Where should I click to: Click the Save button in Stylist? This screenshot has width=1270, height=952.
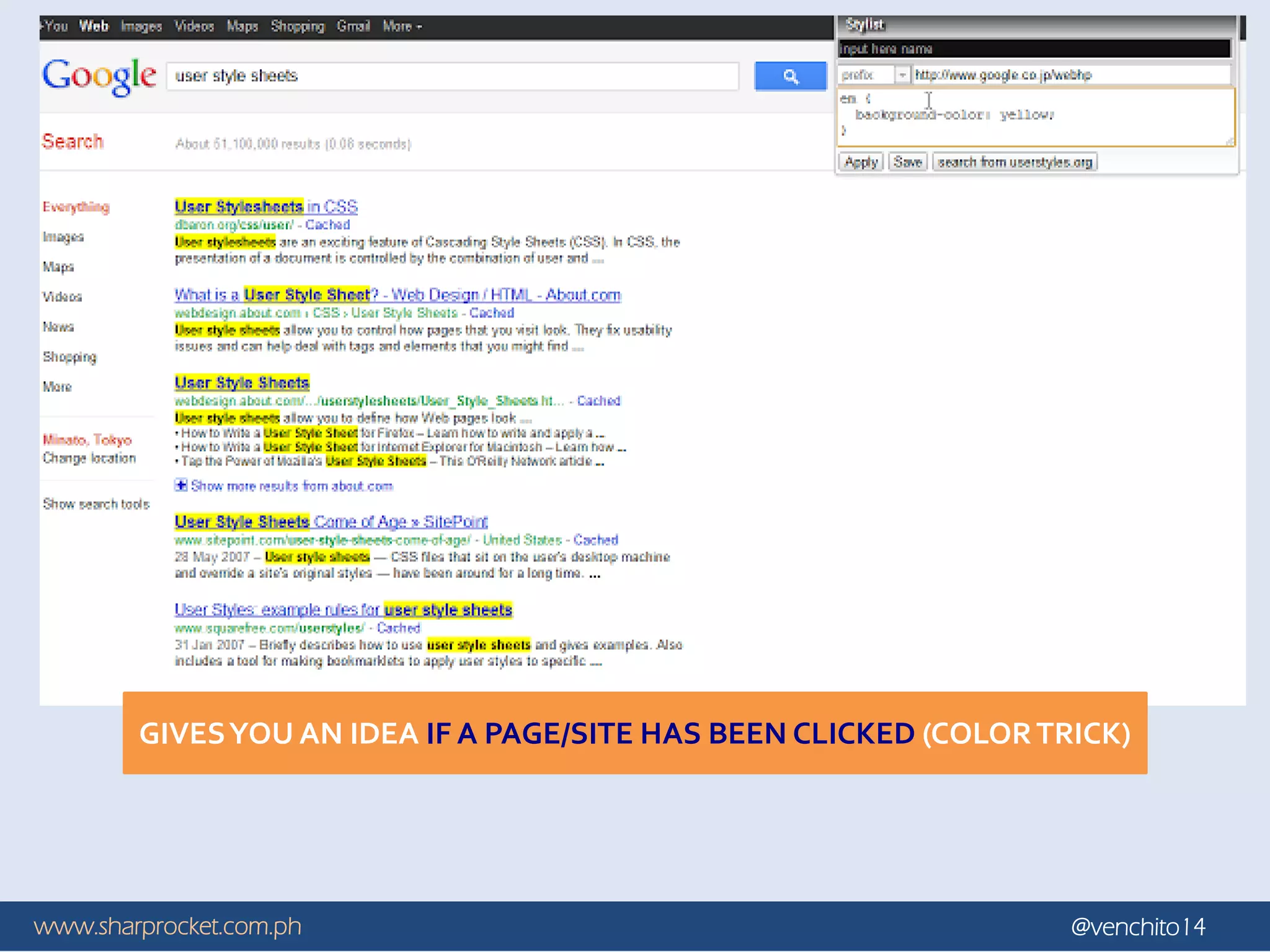click(908, 162)
